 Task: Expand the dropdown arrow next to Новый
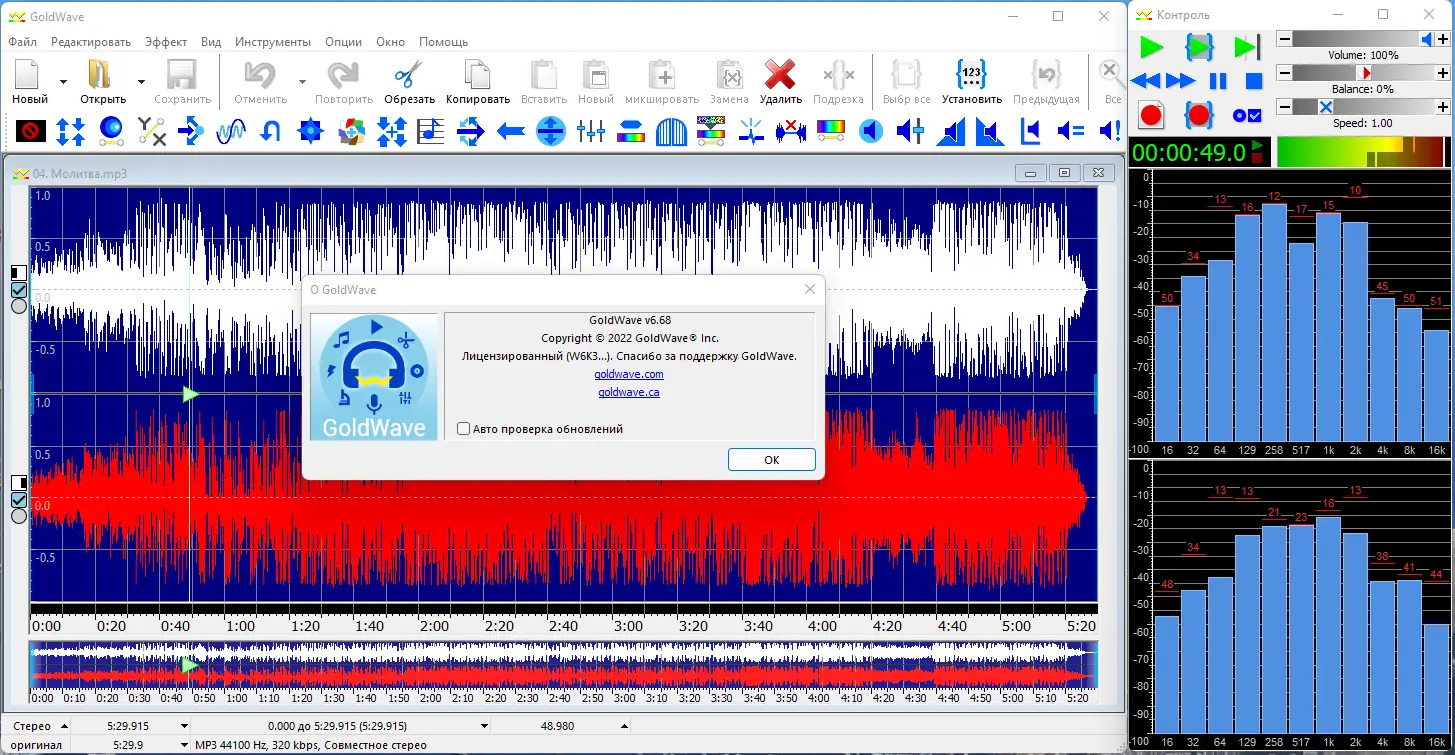pyautogui.click(x=63, y=82)
